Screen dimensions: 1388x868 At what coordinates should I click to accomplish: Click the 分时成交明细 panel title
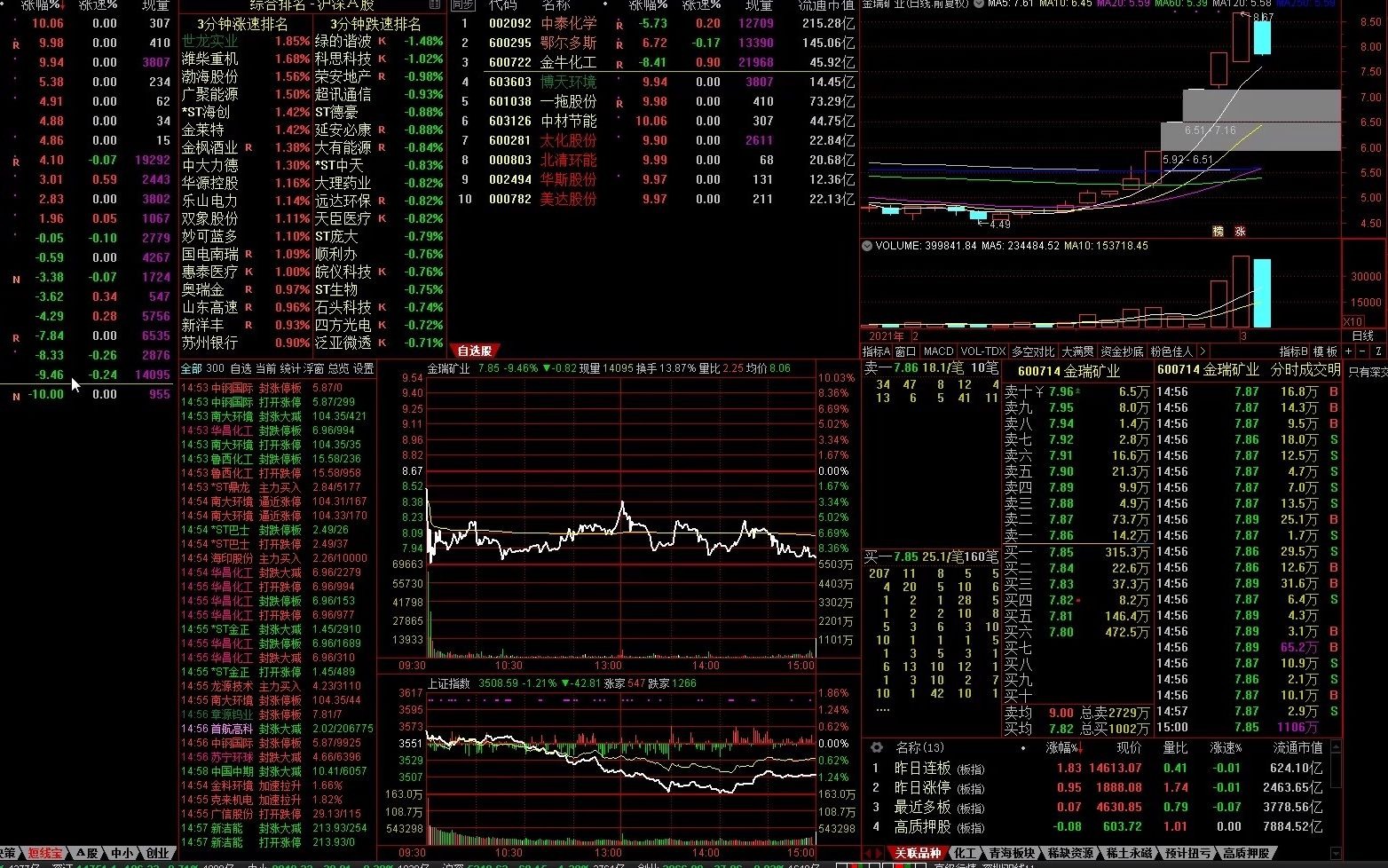[1305, 369]
